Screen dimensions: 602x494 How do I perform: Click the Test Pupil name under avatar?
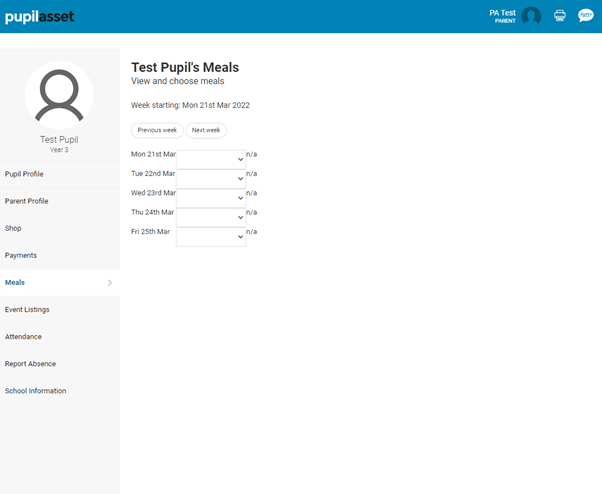click(59, 139)
